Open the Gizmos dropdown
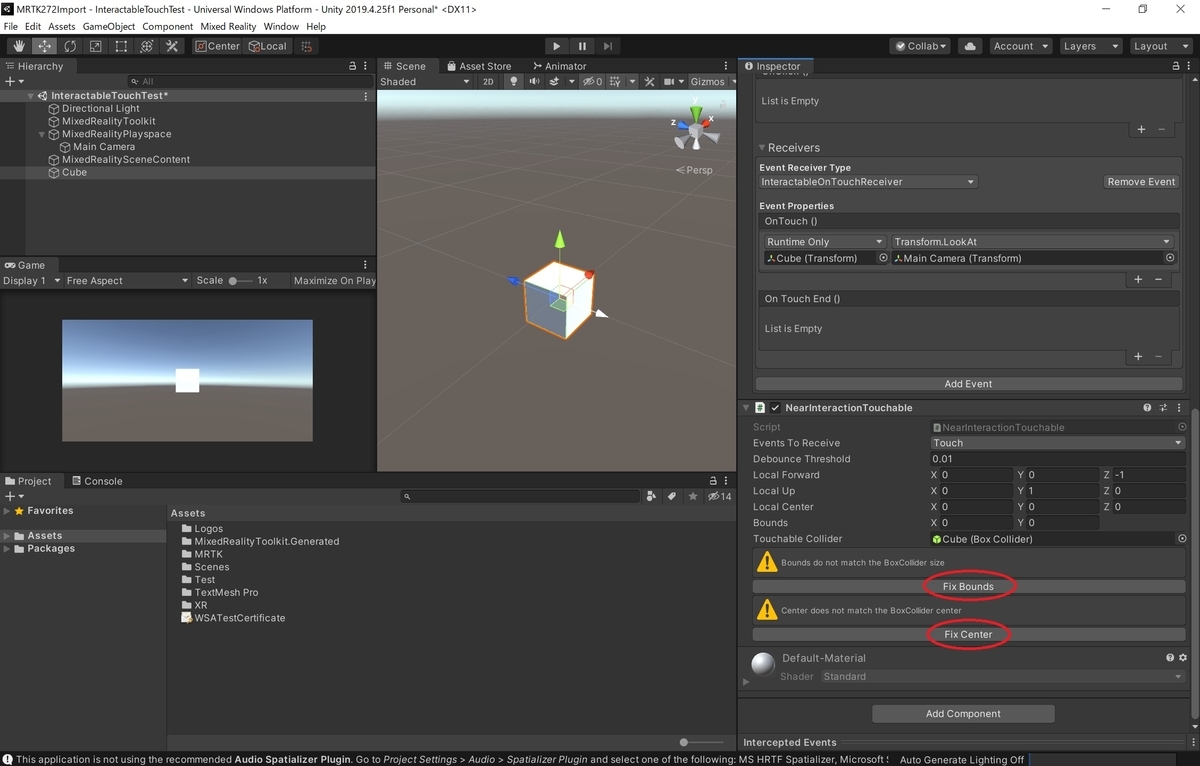 coord(712,82)
